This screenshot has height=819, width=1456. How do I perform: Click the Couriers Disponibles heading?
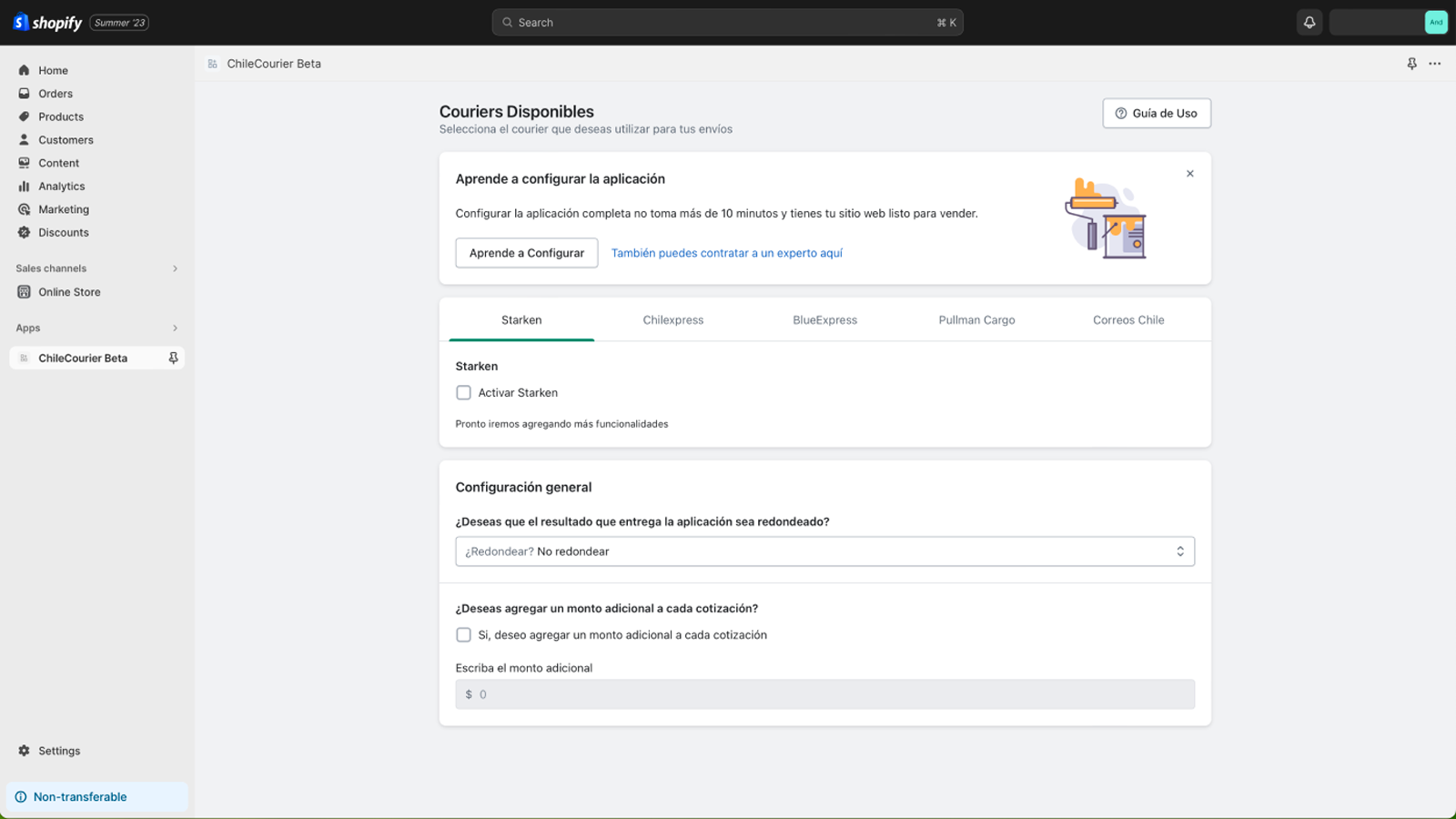(x=516, y=112)
